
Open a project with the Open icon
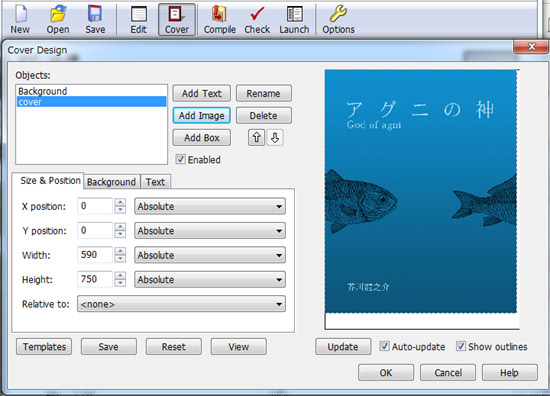58,20
